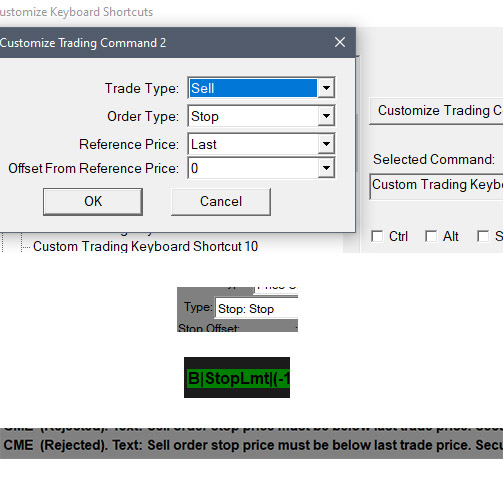The image size is (503, 500).
Task: Close the Customize Trading Command 2 dialog
Action: click(340, 42)
